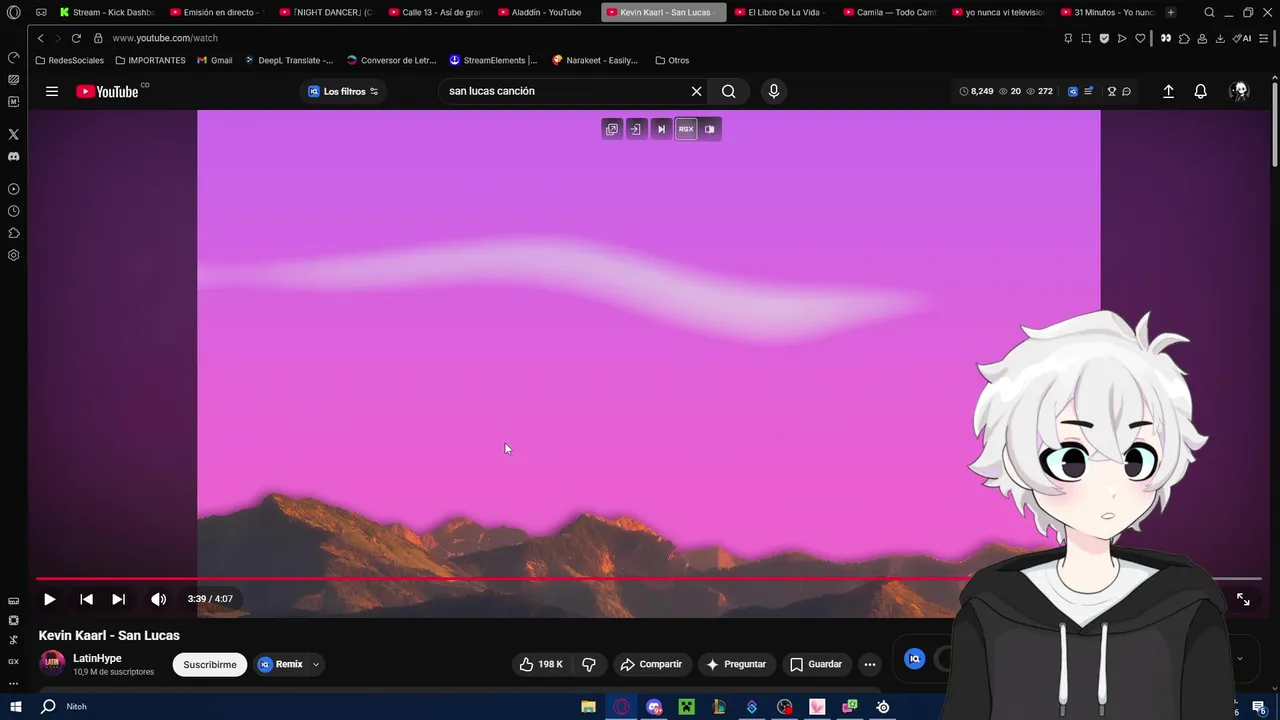
Task: Open IMPORTANTES bookmarks folder
Action: coord(150,60)
